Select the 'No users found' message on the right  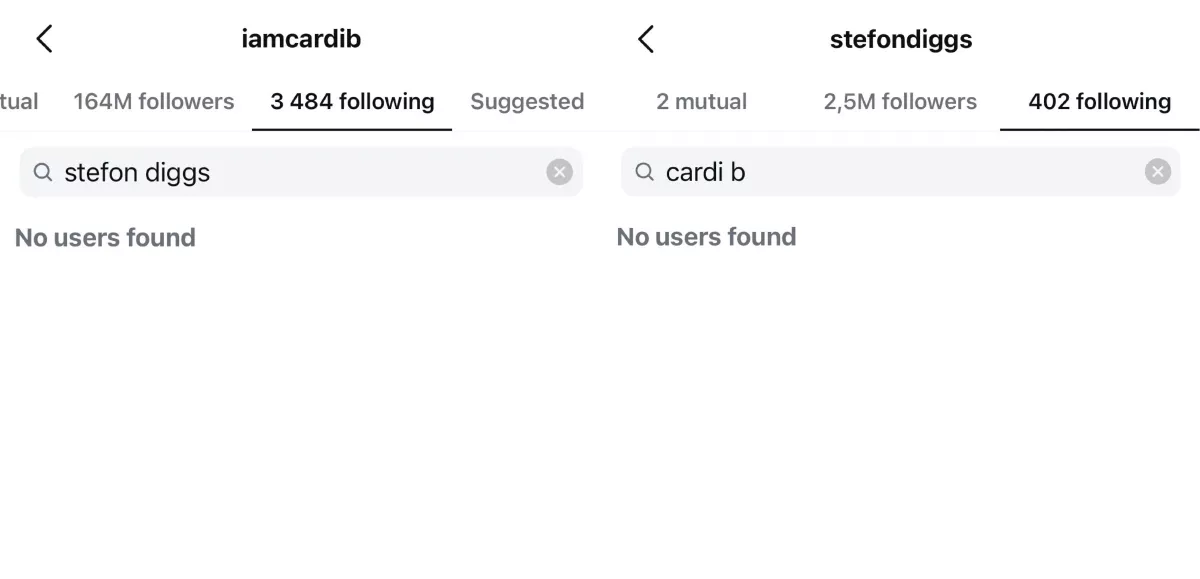pos(706,236)
